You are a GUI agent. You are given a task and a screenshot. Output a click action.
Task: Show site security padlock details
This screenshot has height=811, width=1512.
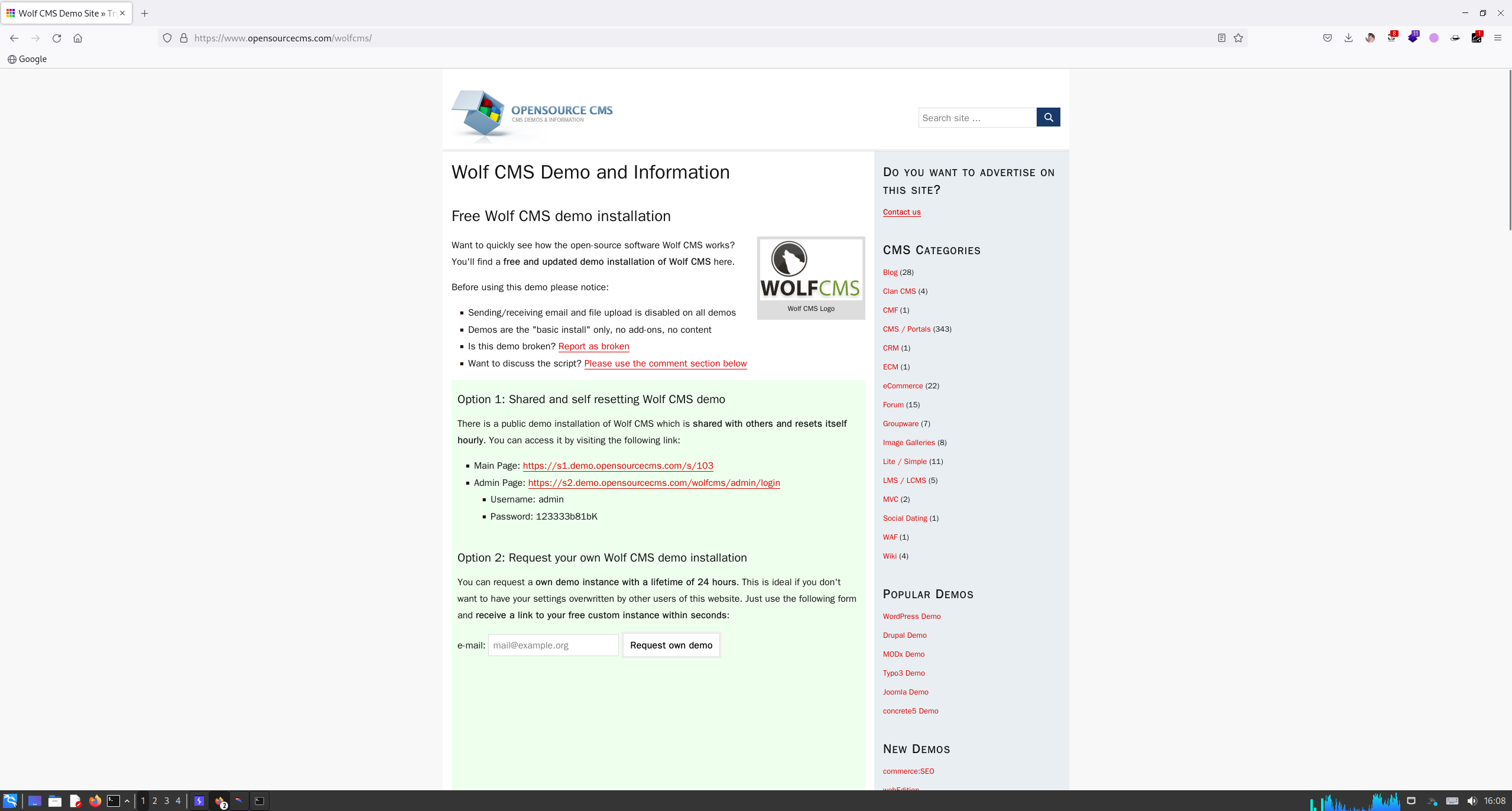pos(184,38)
